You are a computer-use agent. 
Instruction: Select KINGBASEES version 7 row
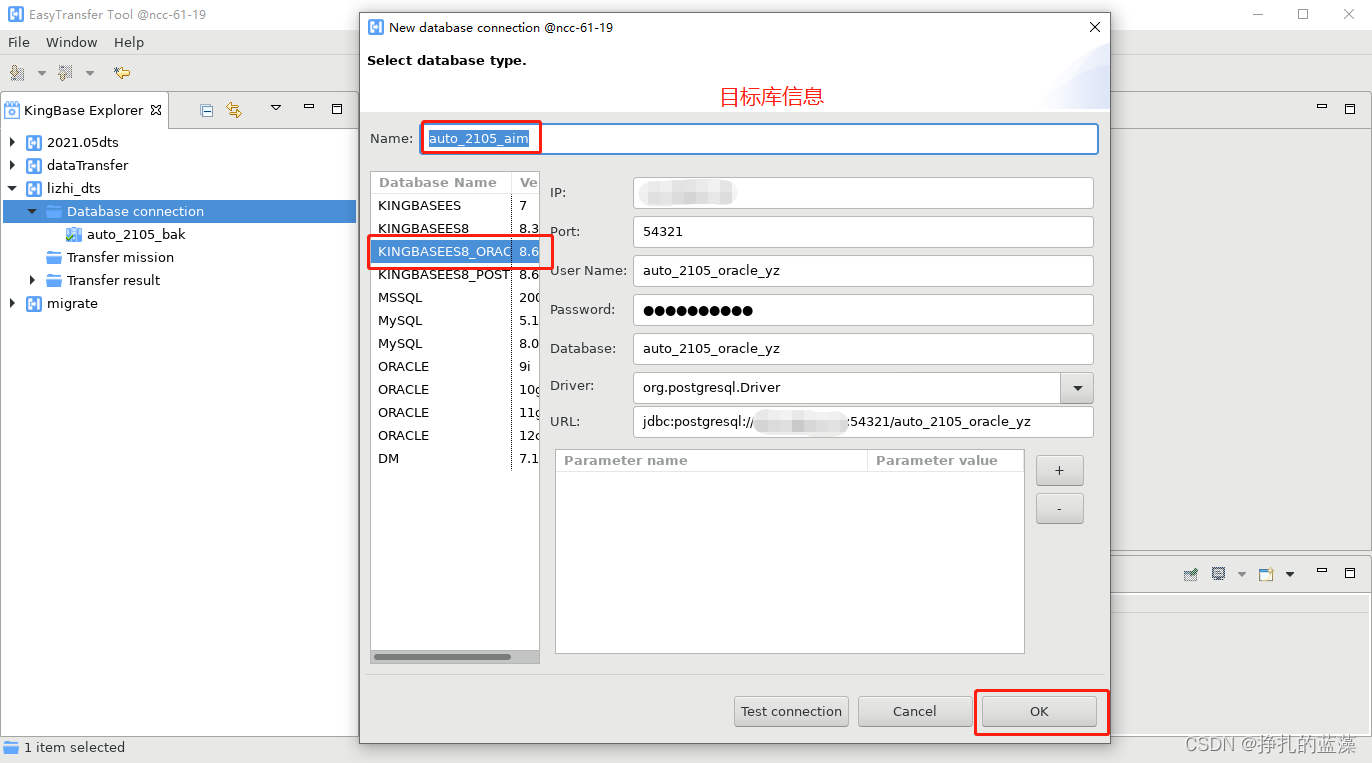point(455,205)
